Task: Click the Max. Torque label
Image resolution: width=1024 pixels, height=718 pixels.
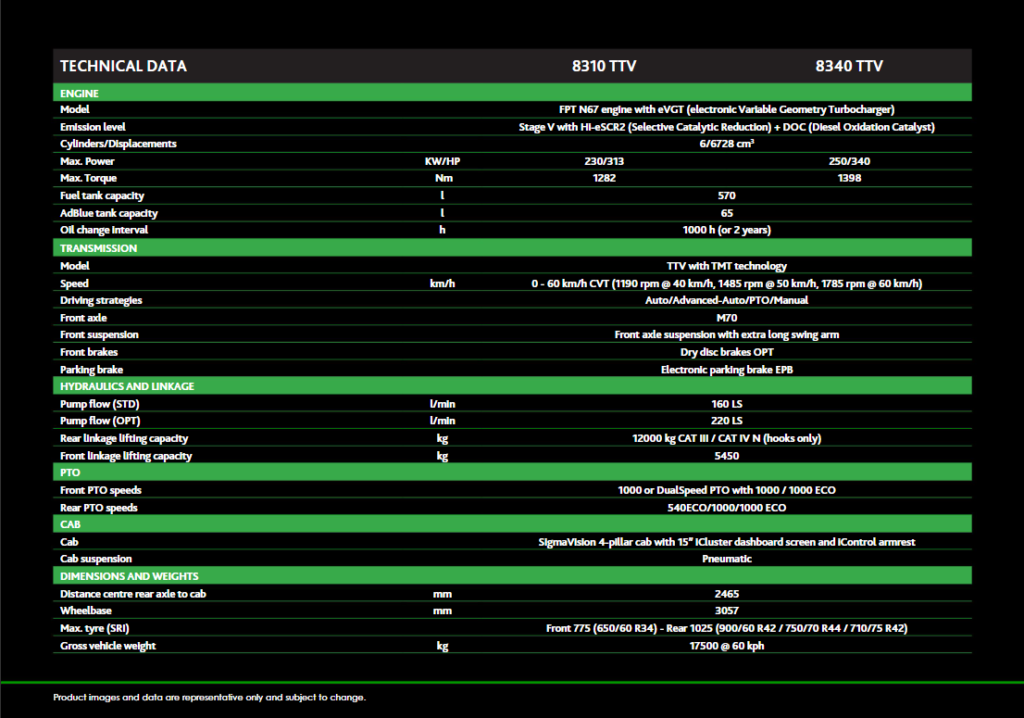Action: pos(88,178)
